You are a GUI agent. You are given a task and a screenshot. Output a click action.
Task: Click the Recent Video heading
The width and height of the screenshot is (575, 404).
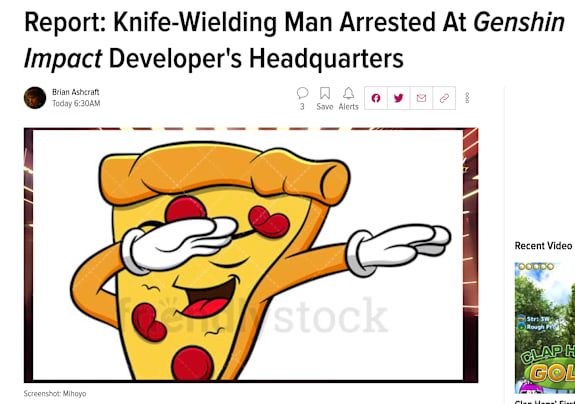point(543,246)
